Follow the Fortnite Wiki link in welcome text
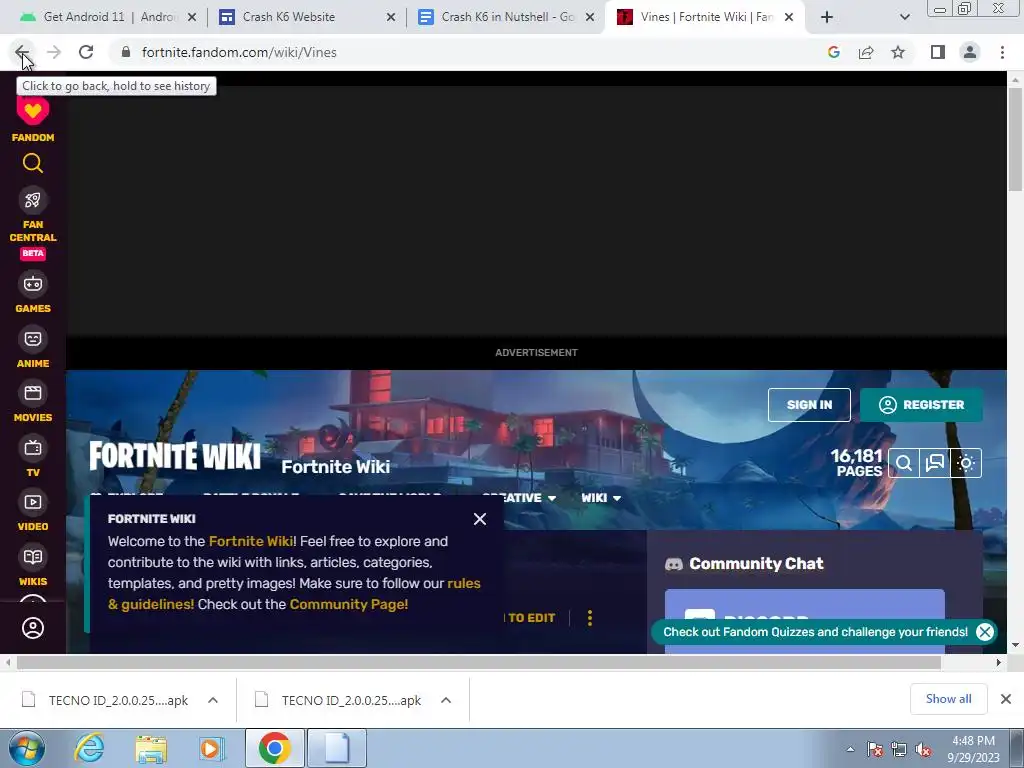 pos(250,541)
